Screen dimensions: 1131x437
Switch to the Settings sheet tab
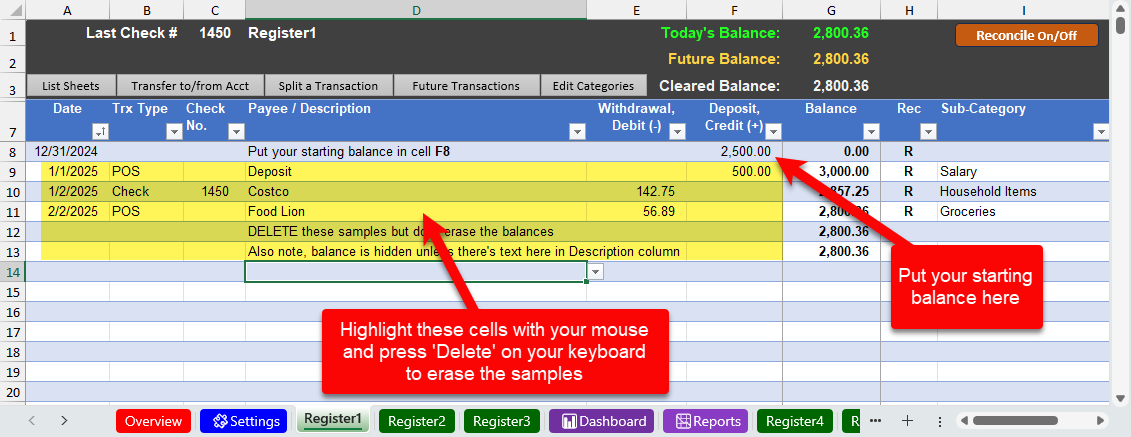coord(243,421)
